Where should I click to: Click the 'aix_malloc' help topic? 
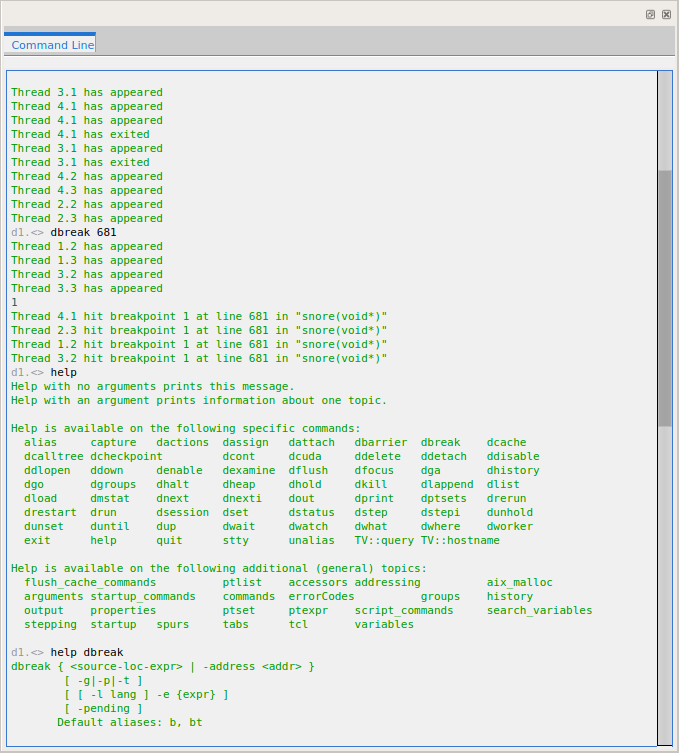coord(519,582)
